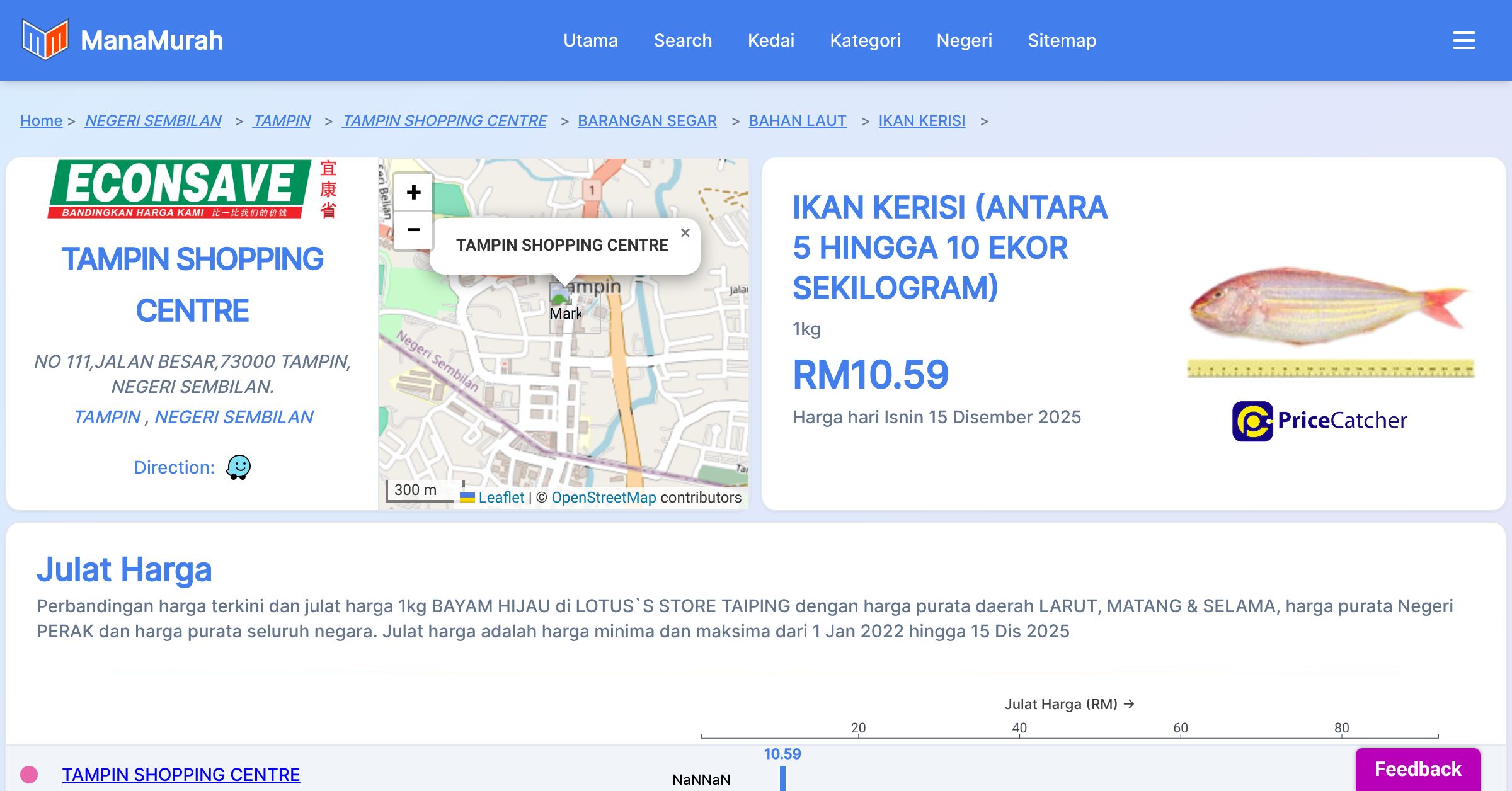The height and width of the screenshot is (791, 1512).
Task: Click the Ikan Kerisi fish image
Action: click(x=1329, y=307)
